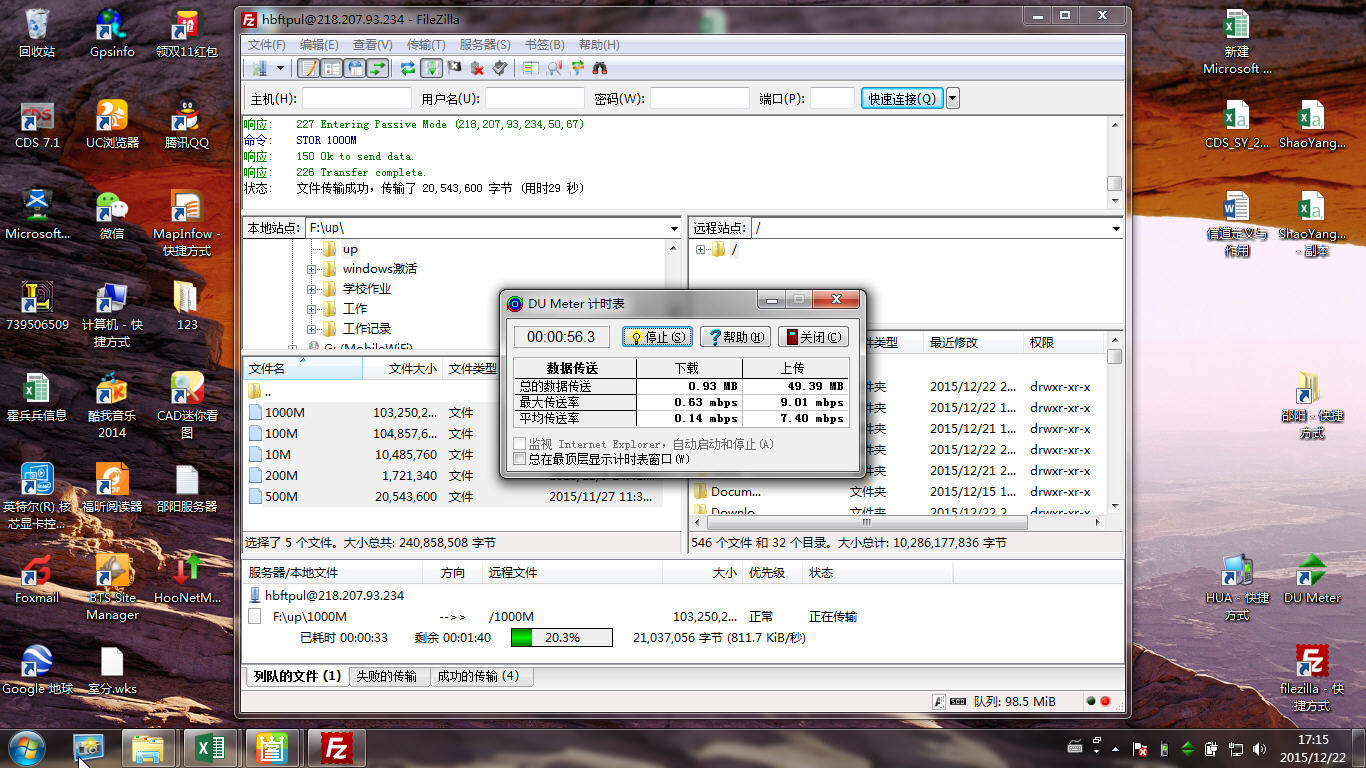Cancel current operation flag icon
The width and height of the screenshot is (1366, 768).
(454, 68)
